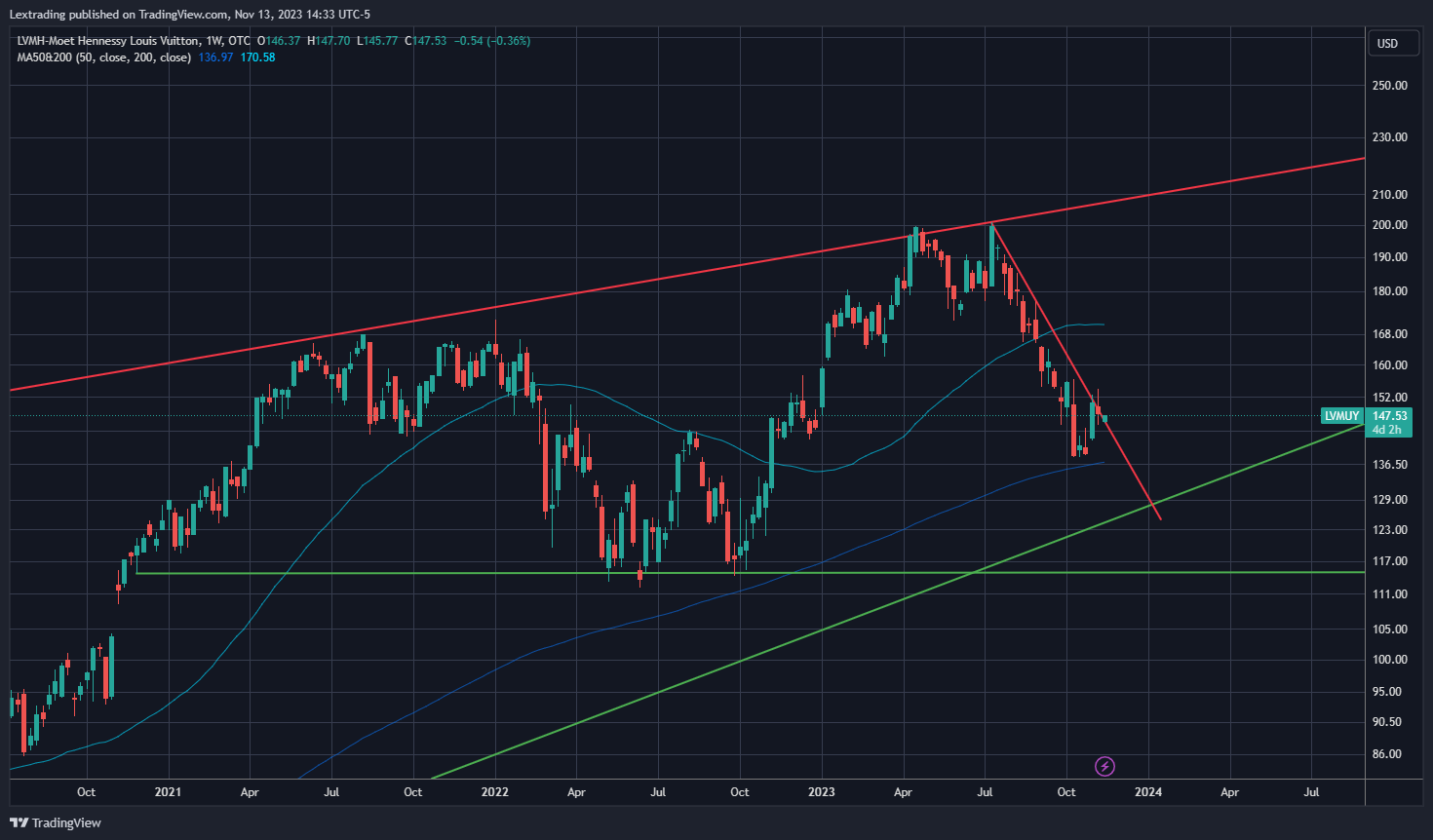Click the 250.00 price axis label
Viewport: 1433px width, 840px height.
click(x=1389, y=86)
